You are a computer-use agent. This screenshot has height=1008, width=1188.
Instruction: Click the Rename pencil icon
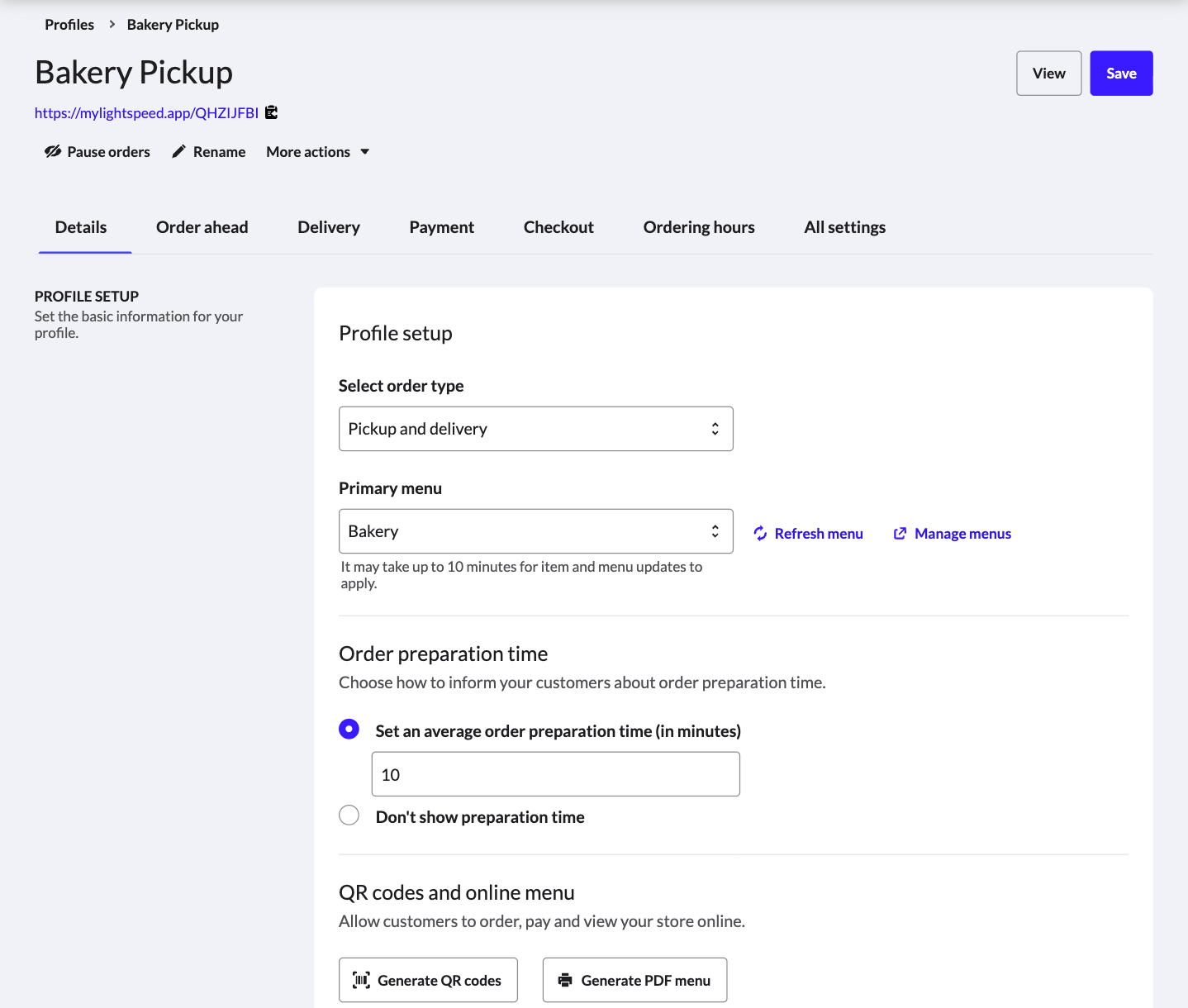(178, 151)
